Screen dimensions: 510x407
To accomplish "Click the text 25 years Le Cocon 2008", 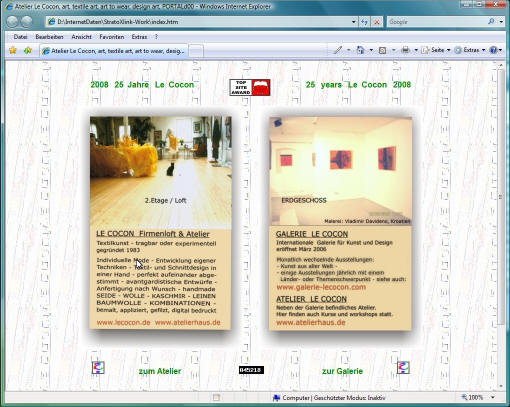I will (358, 85).
